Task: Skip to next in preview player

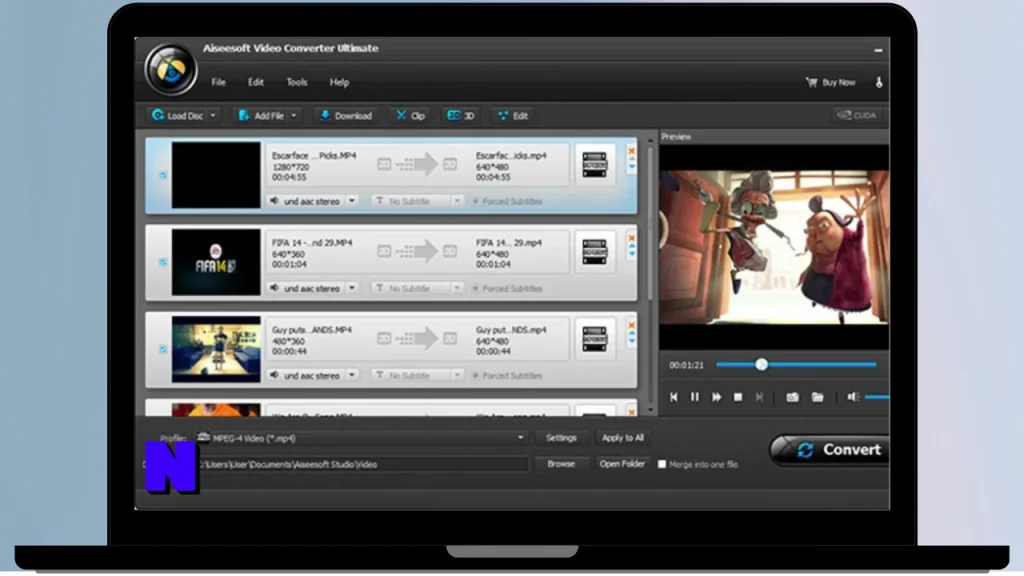Action: coord(759,397)
